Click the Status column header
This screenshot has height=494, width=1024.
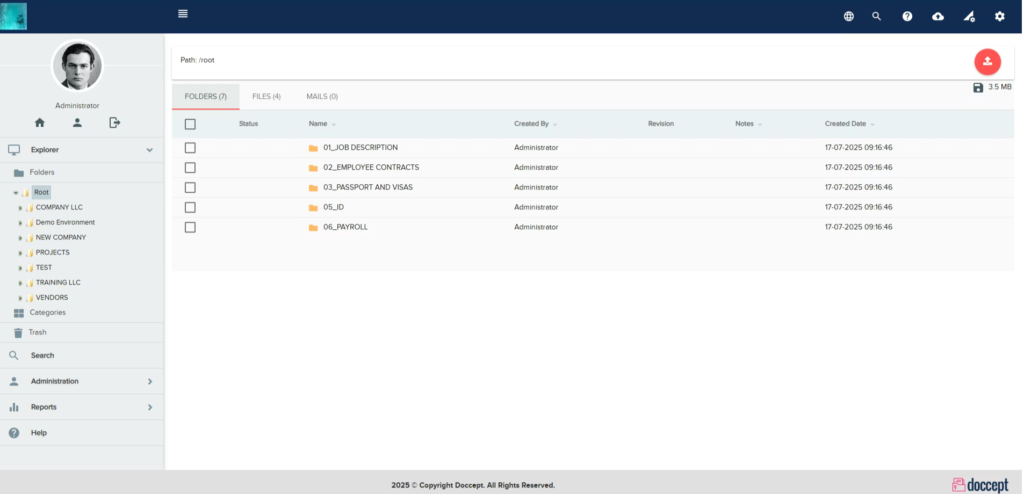pyautogui.click(x=248, y=124)
